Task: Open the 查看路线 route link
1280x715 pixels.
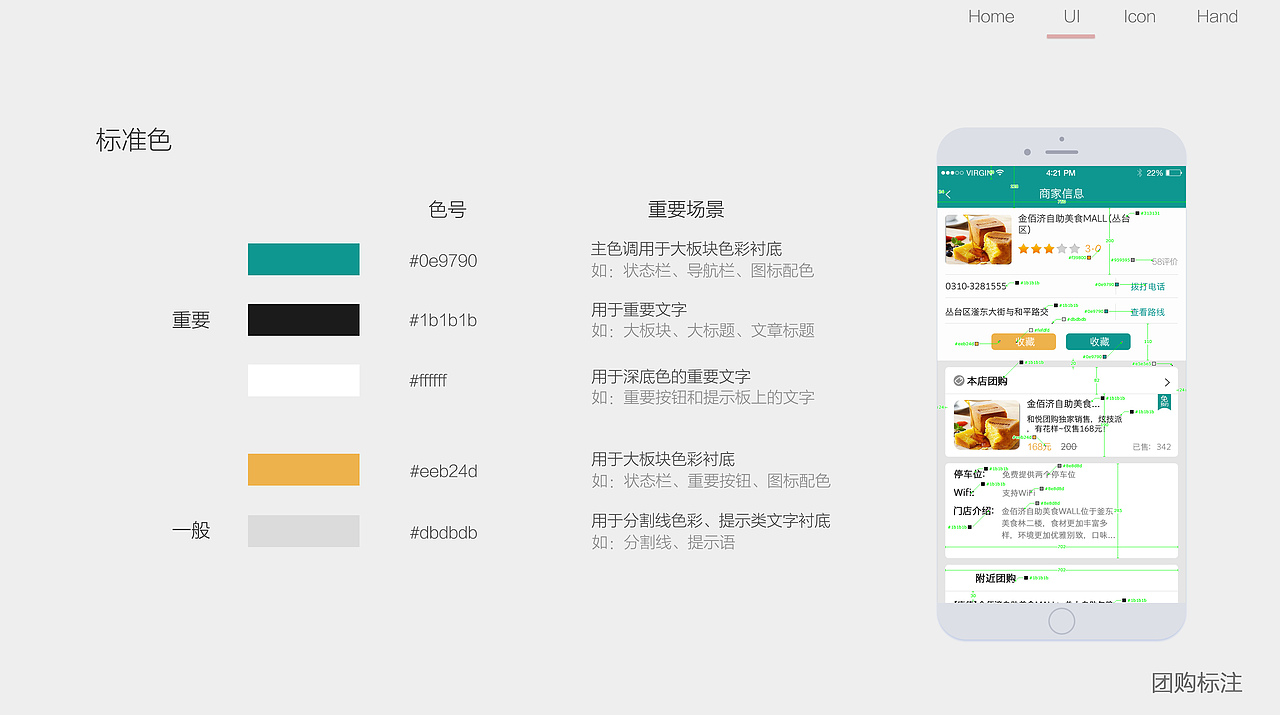Action: 1148,313
